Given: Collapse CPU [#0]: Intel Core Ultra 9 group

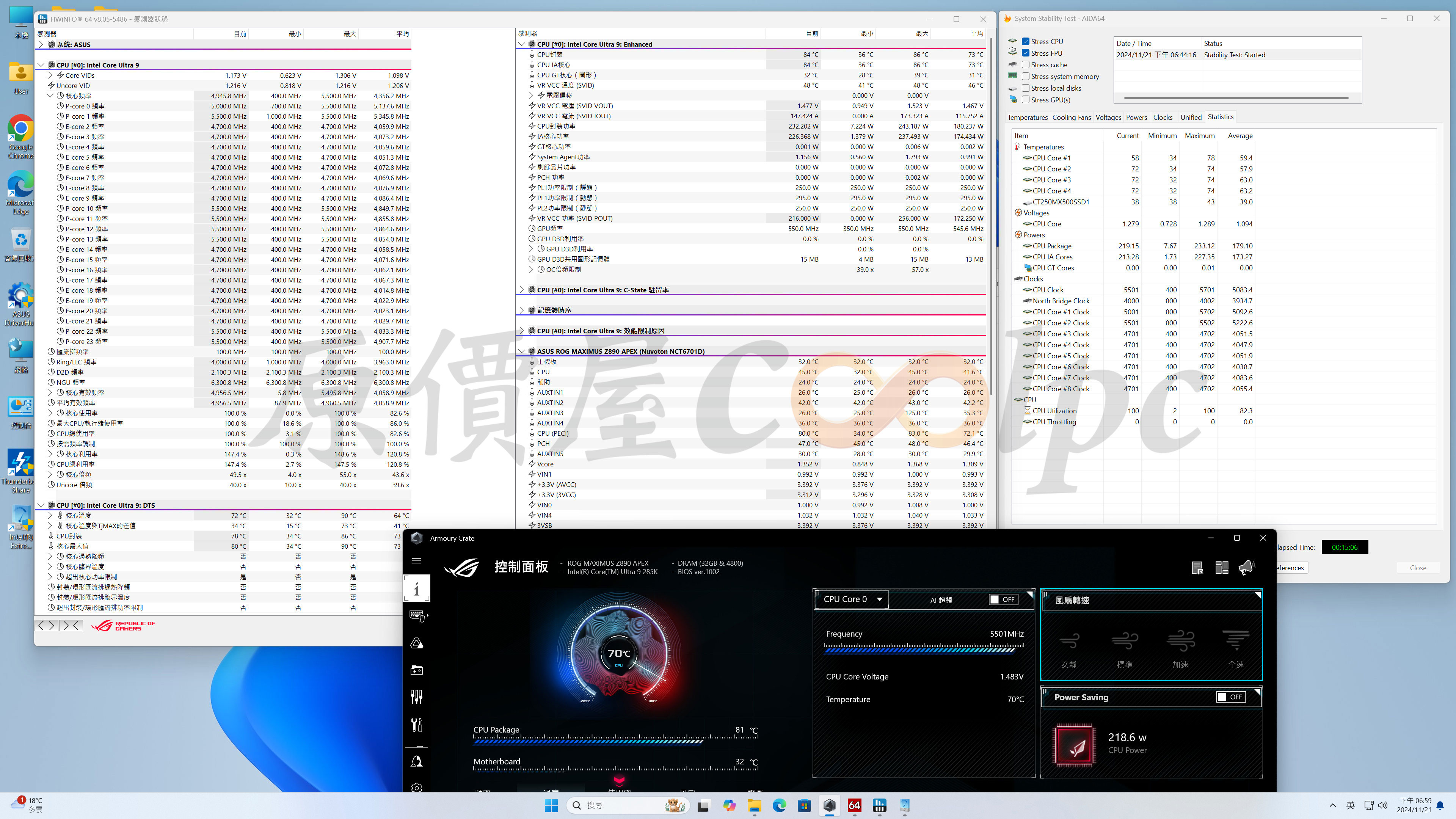Looking at the screenshot, I should coord(41,65).
